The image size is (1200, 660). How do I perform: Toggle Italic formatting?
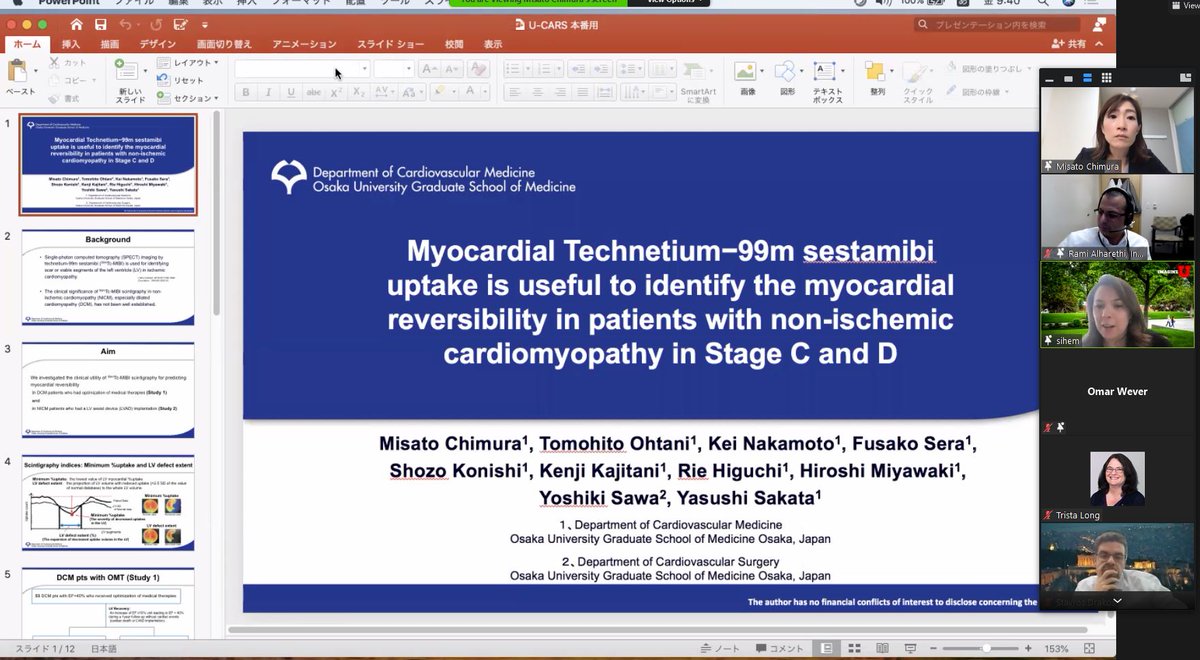[x=267, y=92]
